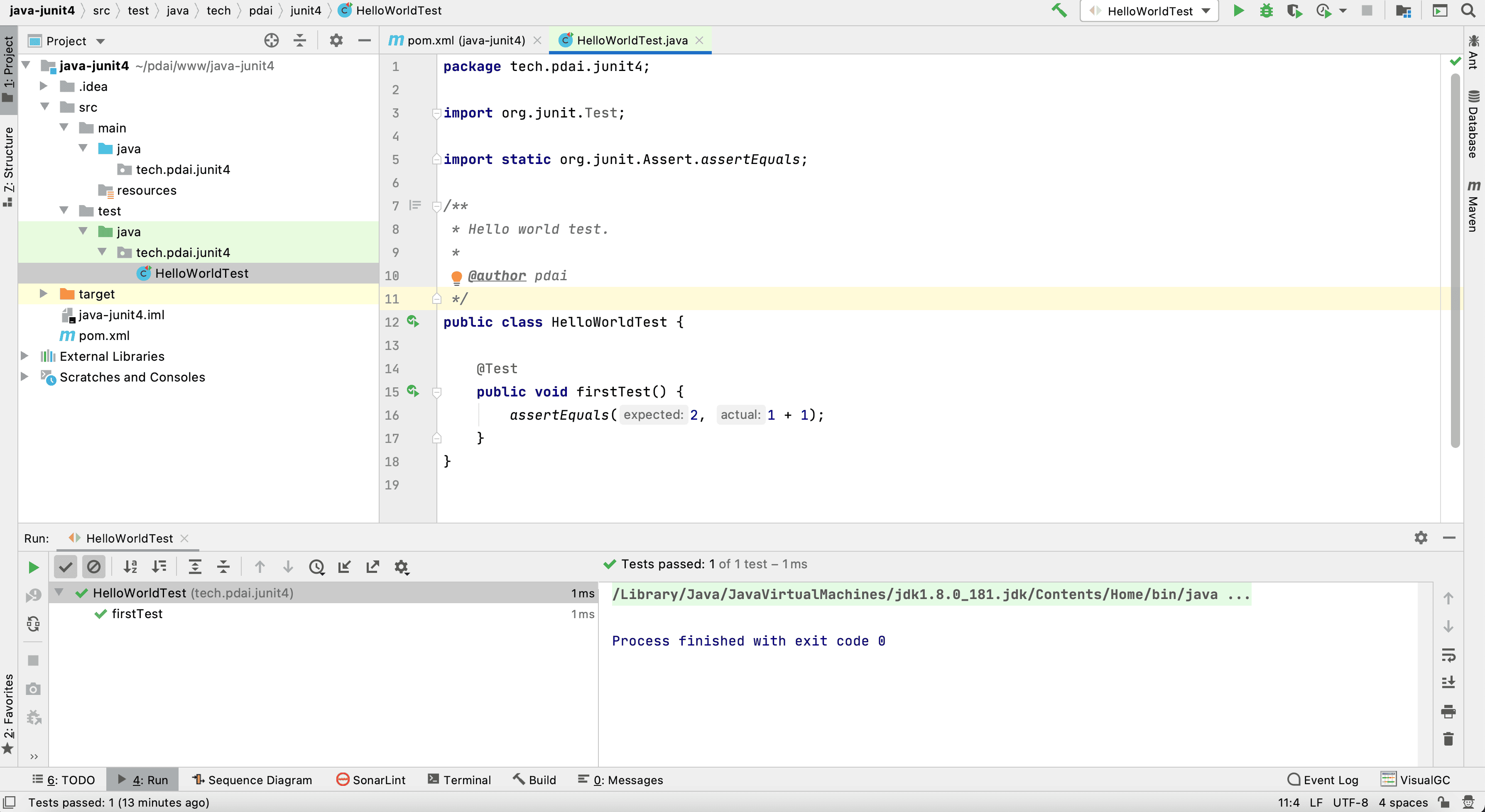Toggle Show Passed tests checkmark button
Image resolution: width=1485 pixels, height=812 pixels.
[66, 567]
